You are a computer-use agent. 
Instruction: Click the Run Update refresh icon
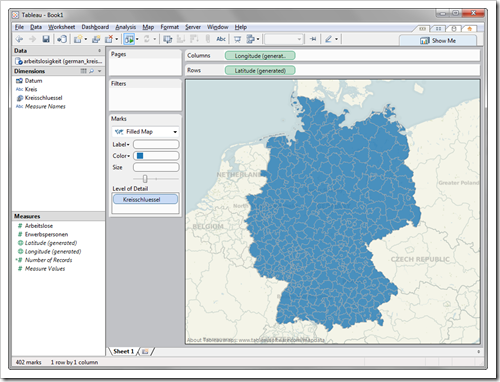[147, 39]
